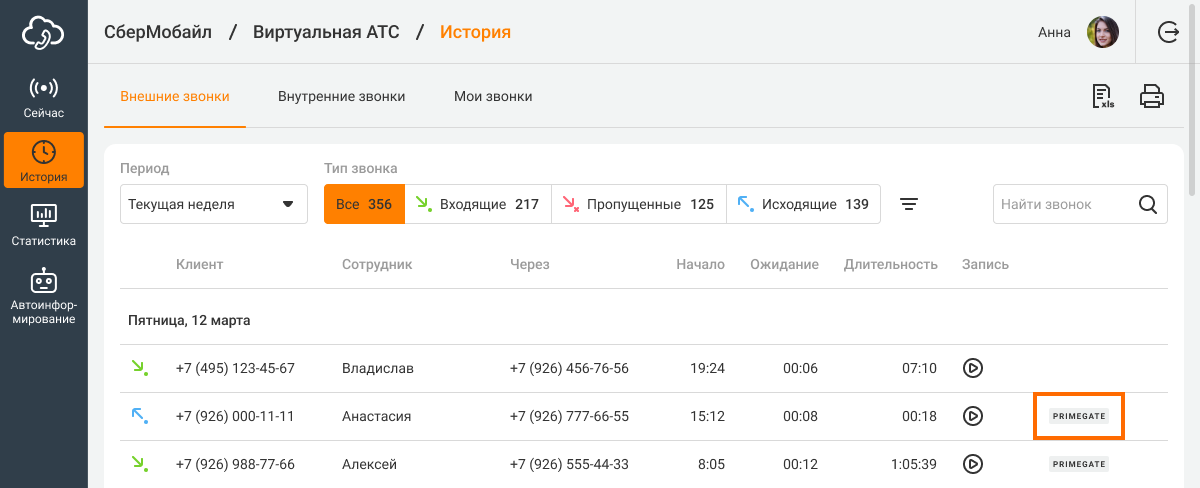Click the highlighted PRIMEGATE tag

(1079, 416)
